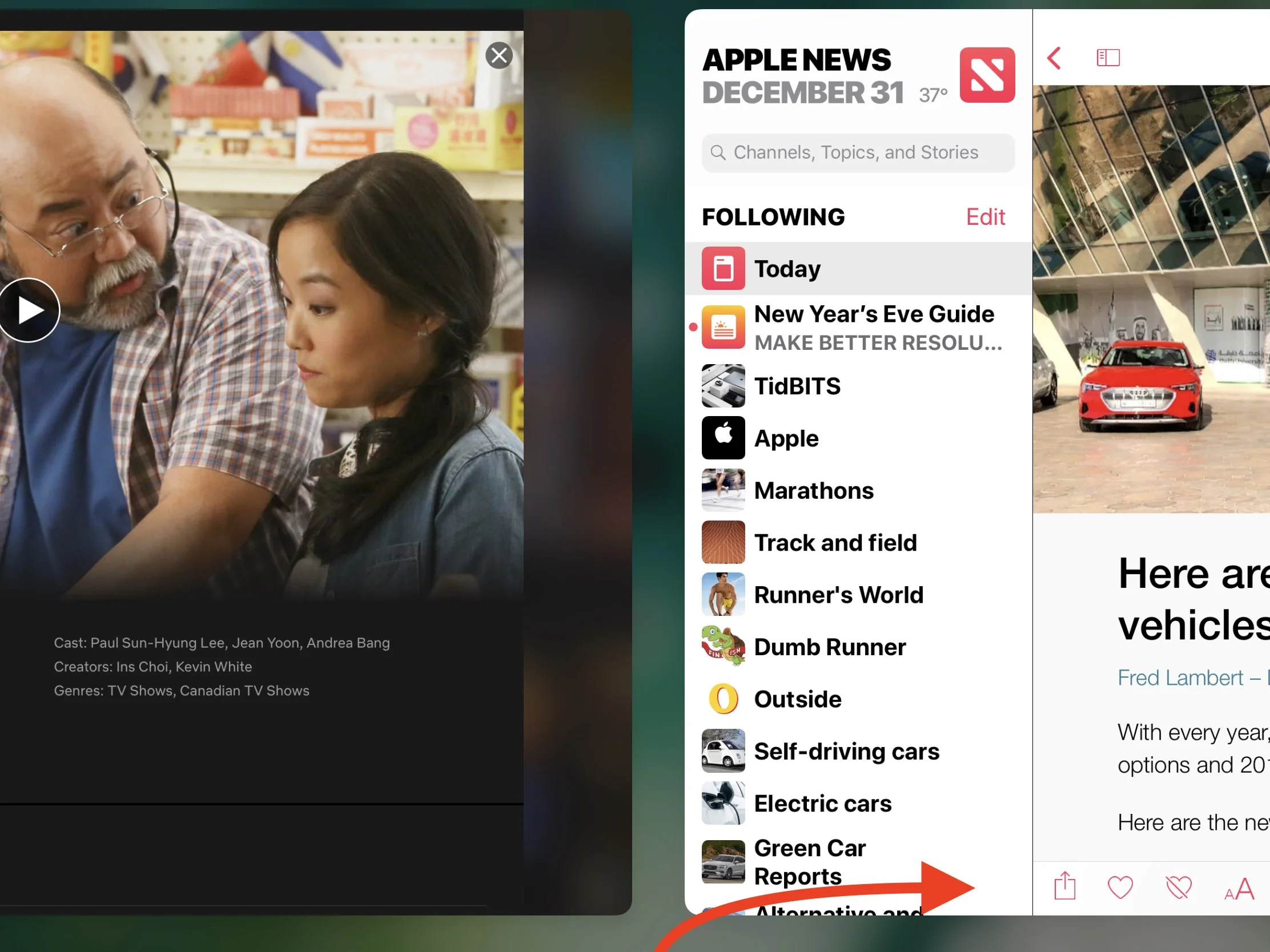Open the Dumb Runner channel
The height and width of the screenshot is (952, 1270).
pyautogui.click(x=858, y=647)
